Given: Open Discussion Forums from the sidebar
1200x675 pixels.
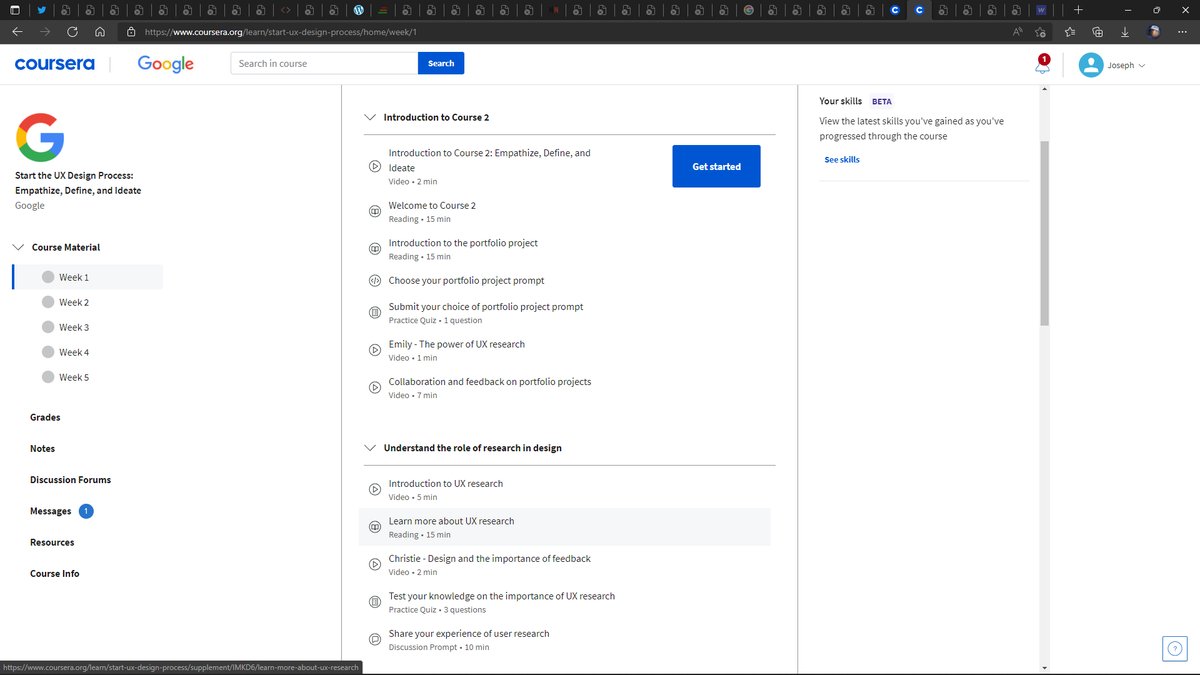Looking at the screenshot, I should pyautogui.click(x=70, y=479).
